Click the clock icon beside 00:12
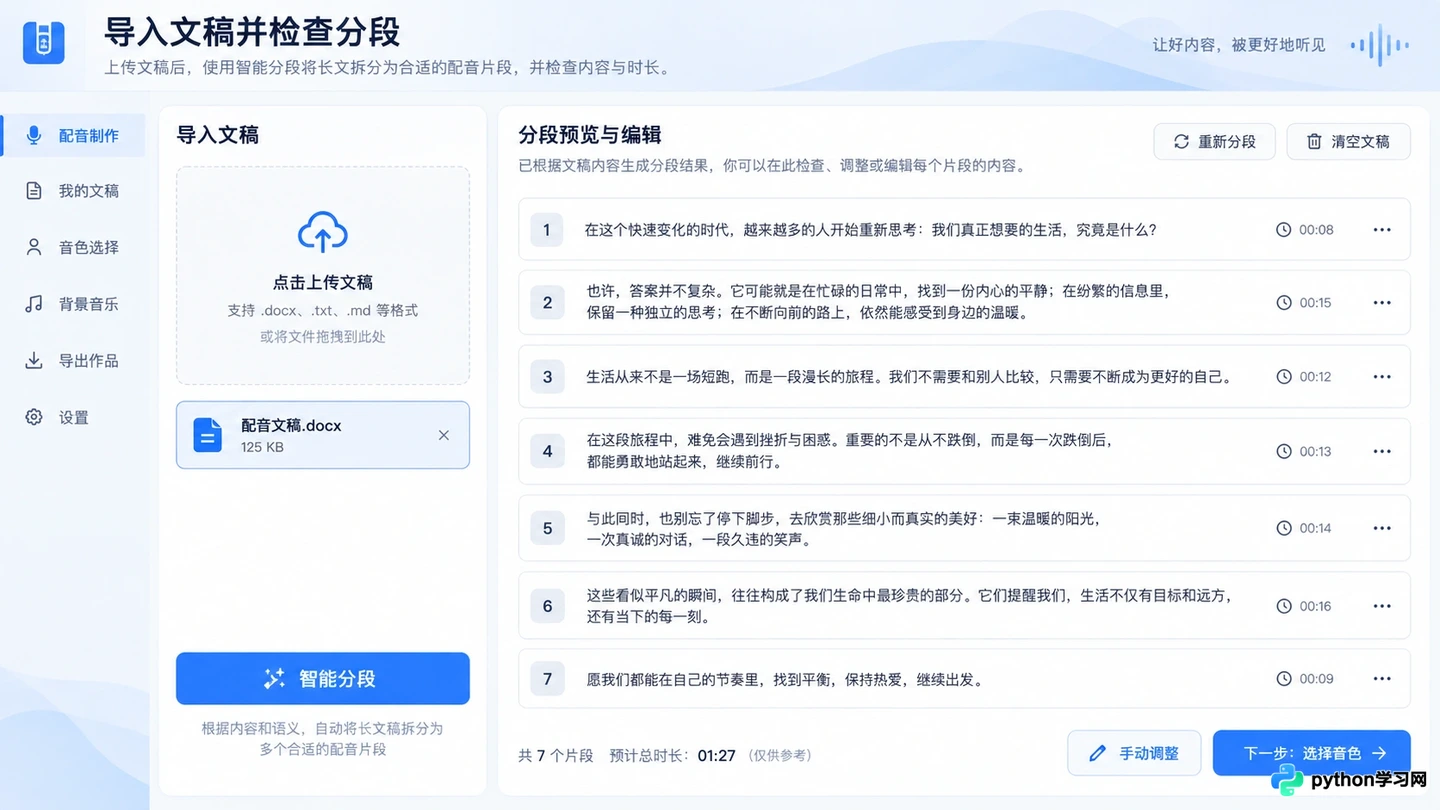Screen dimensions: 1440x810 click(x=1284, y=377)
